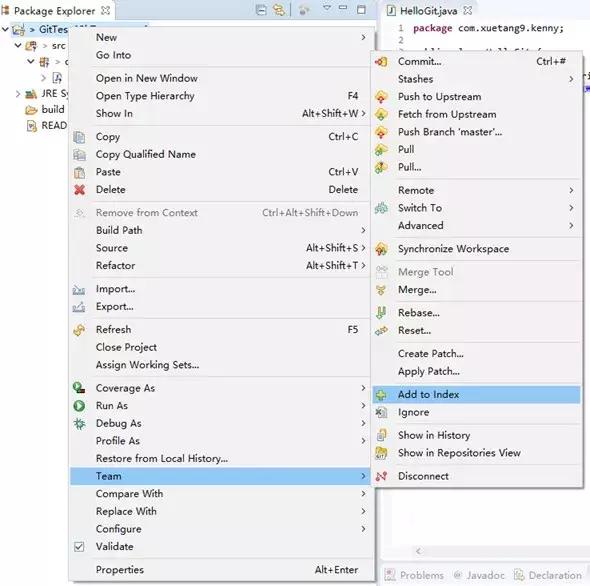Click the Synchronize Workspace icon
590x586 pixels.
tap(381, 249)
